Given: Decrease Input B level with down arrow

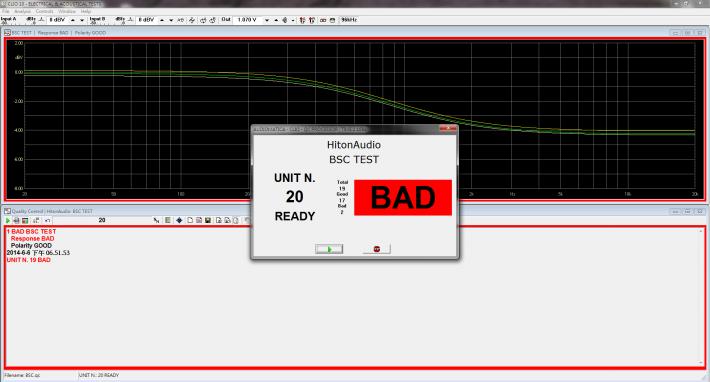Looking at the screenshot, I should (171, 20).
